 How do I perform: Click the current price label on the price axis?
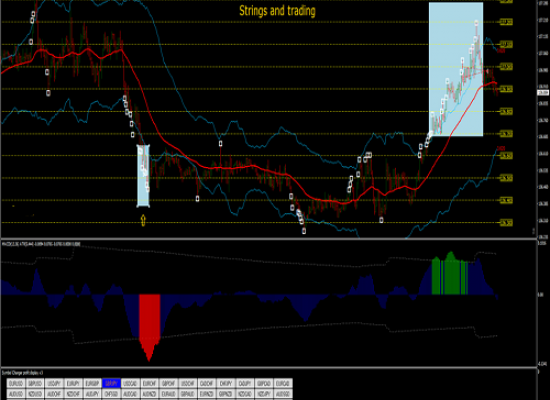(x=543, y=93)
